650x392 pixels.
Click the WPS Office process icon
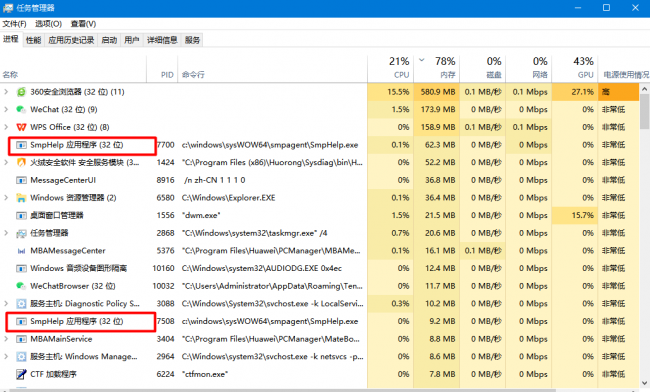click(21, 127)
